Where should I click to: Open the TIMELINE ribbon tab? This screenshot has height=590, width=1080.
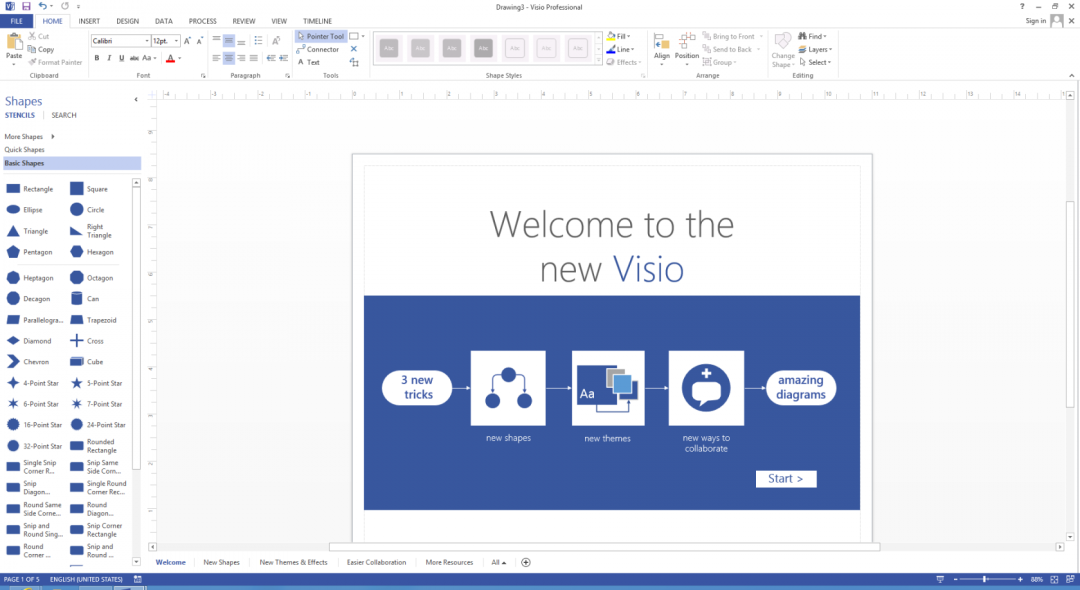(317, 20)
